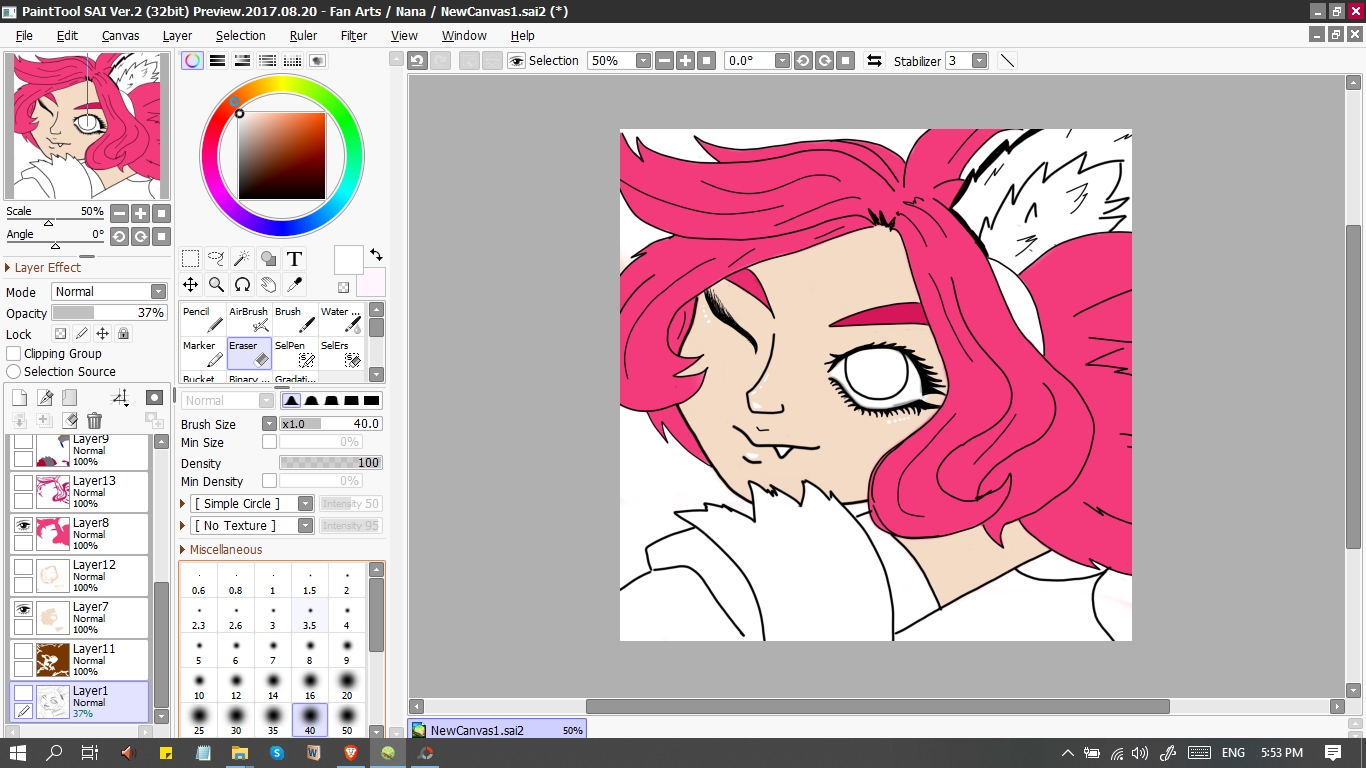Choose the Pencil brush tool
Screen dimensions: 1366x768
(203, 320)
